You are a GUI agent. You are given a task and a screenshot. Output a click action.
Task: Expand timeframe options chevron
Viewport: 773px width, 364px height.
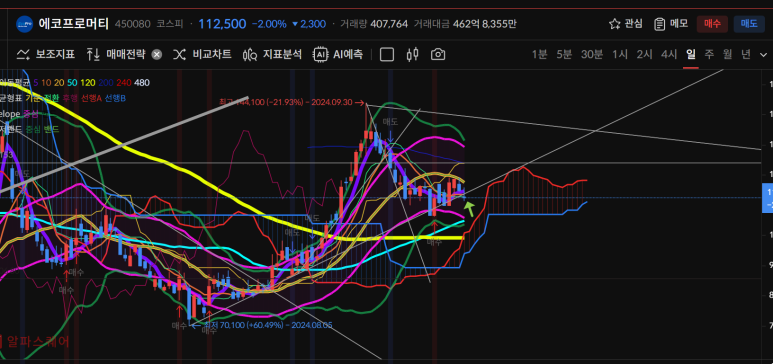(x=764, y=55)
